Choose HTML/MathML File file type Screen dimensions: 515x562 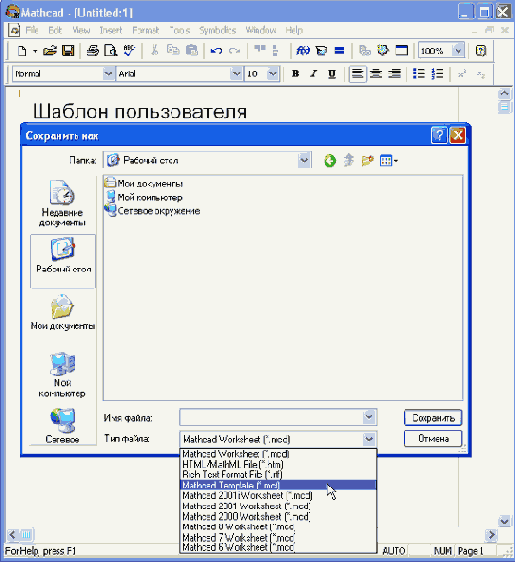(x=278, y=465)
